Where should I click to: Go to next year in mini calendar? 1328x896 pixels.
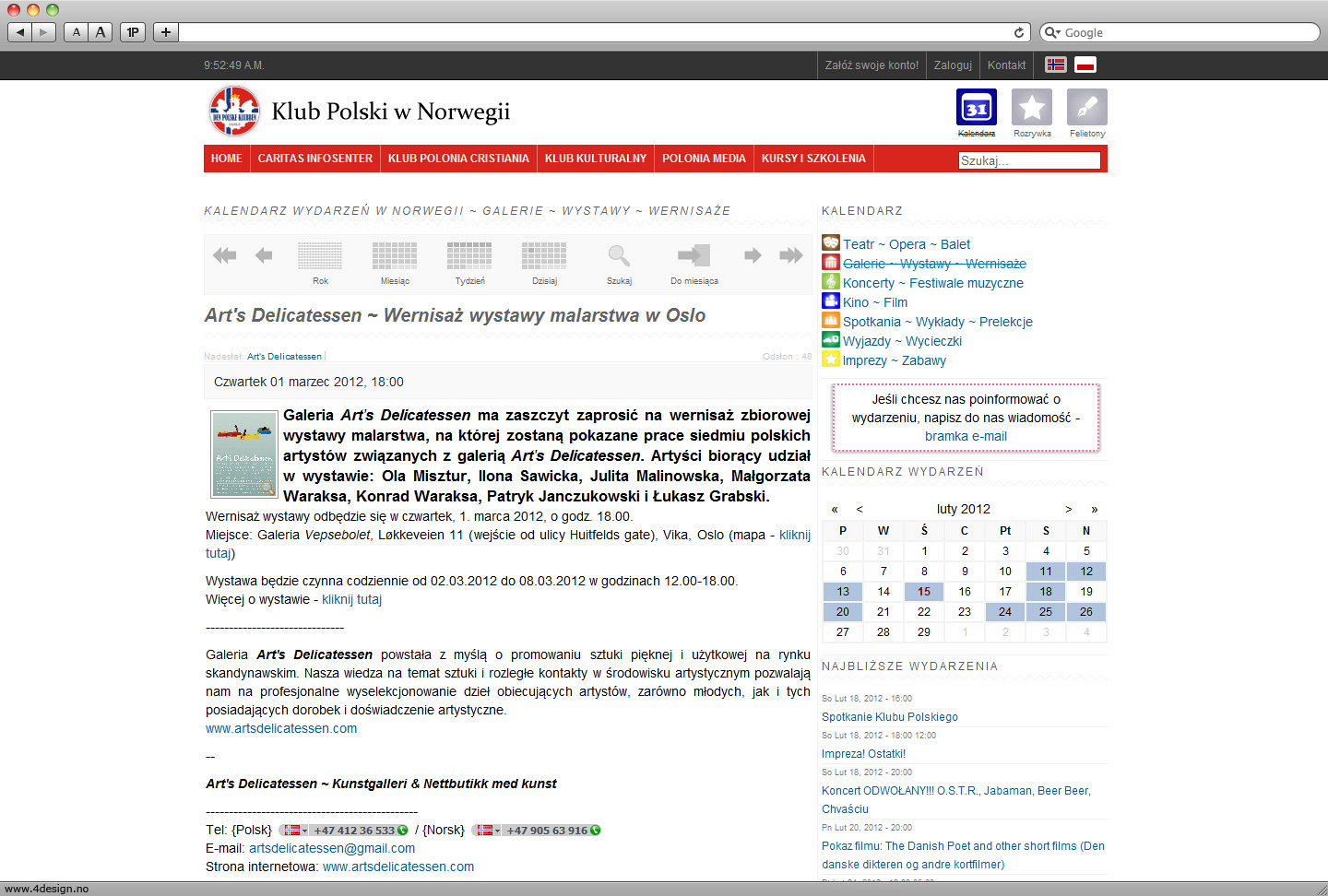(1095, 509)
